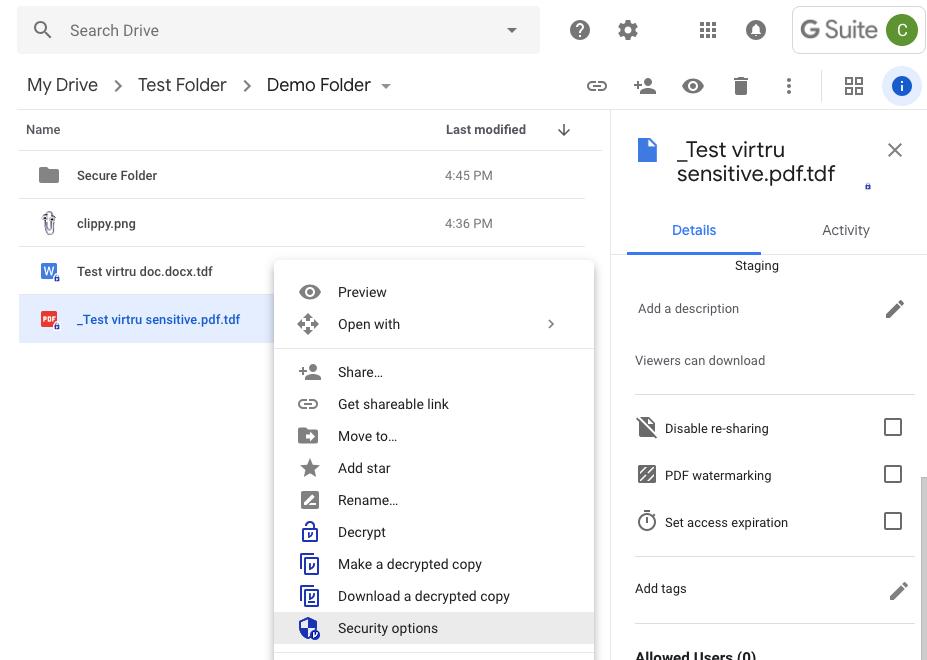Expand the search options dropdown arrow
The width and height of the screenshot is (927, 660).
coord(512,30)
